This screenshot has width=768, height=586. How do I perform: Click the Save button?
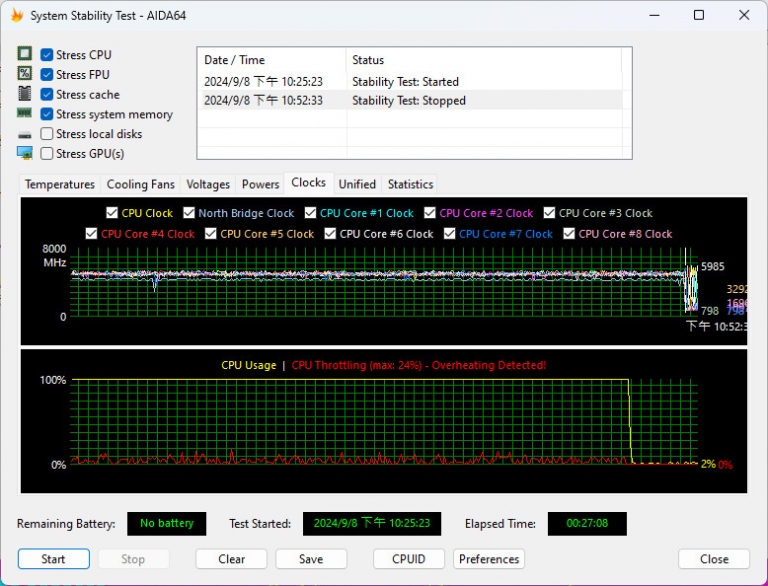click(311, 559)
